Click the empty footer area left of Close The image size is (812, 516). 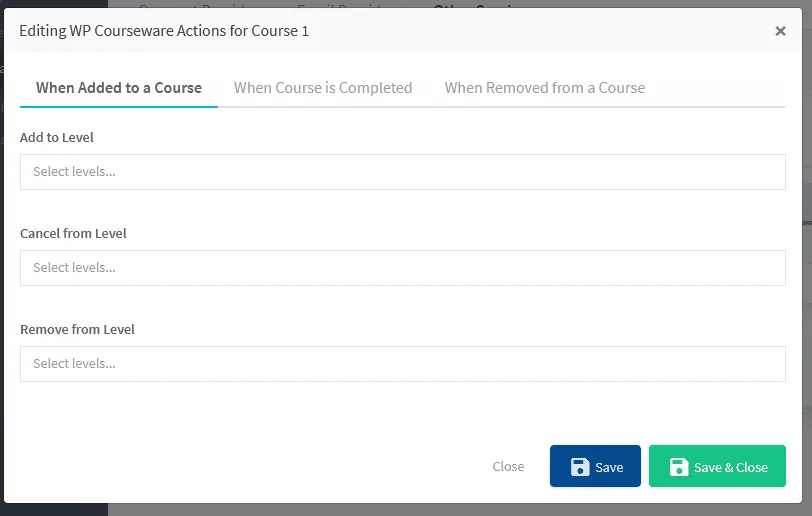(249, 466)
